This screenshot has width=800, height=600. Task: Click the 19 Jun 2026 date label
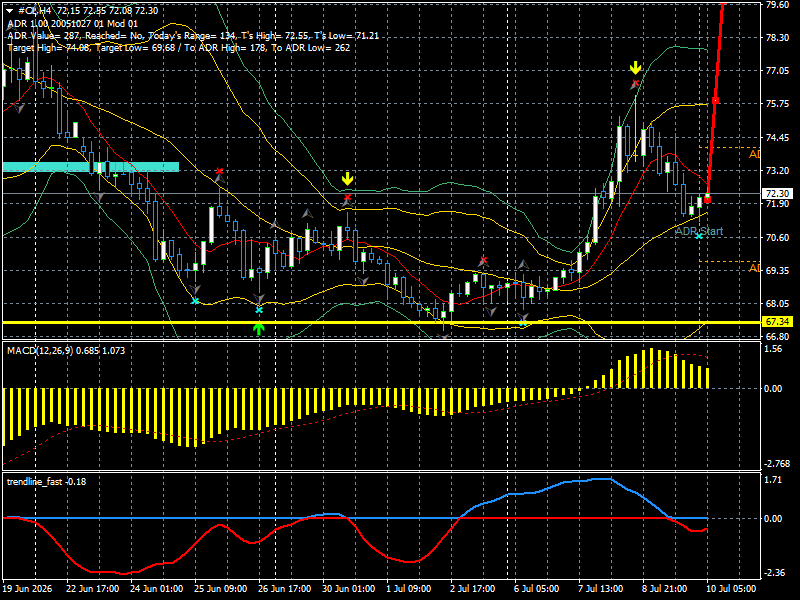[27, 588]
